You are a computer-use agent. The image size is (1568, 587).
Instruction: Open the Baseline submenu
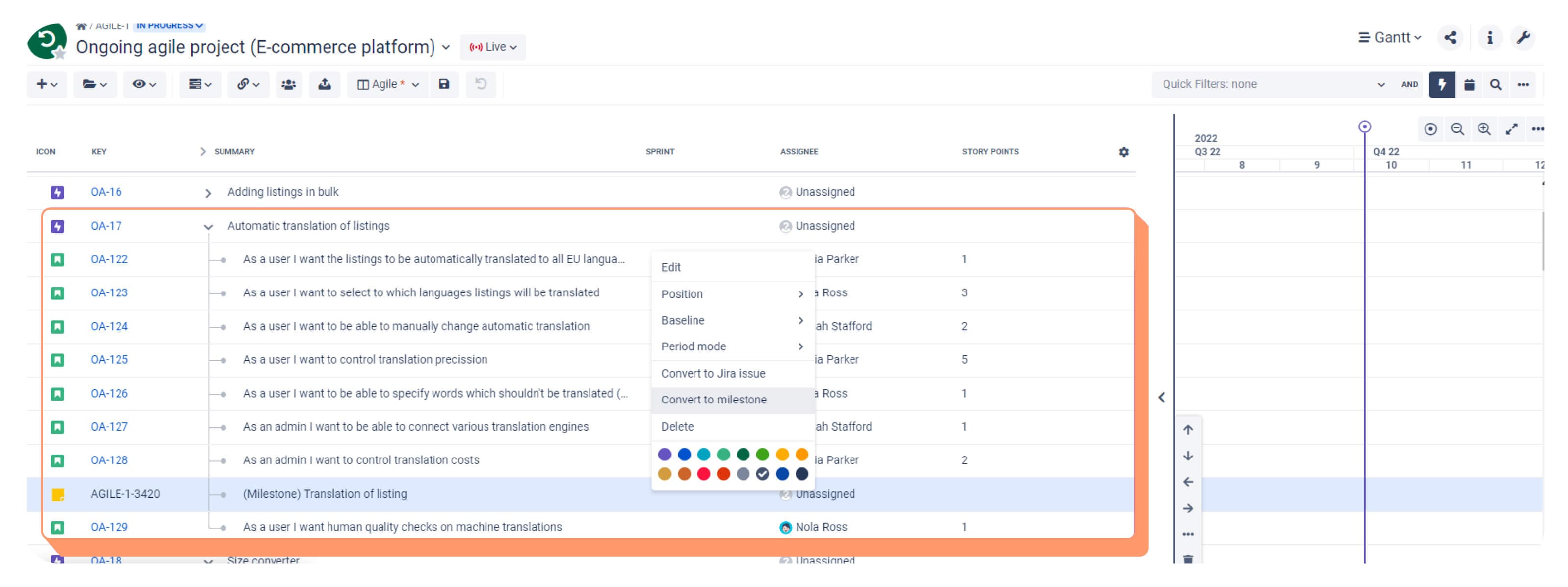(733, 320)
